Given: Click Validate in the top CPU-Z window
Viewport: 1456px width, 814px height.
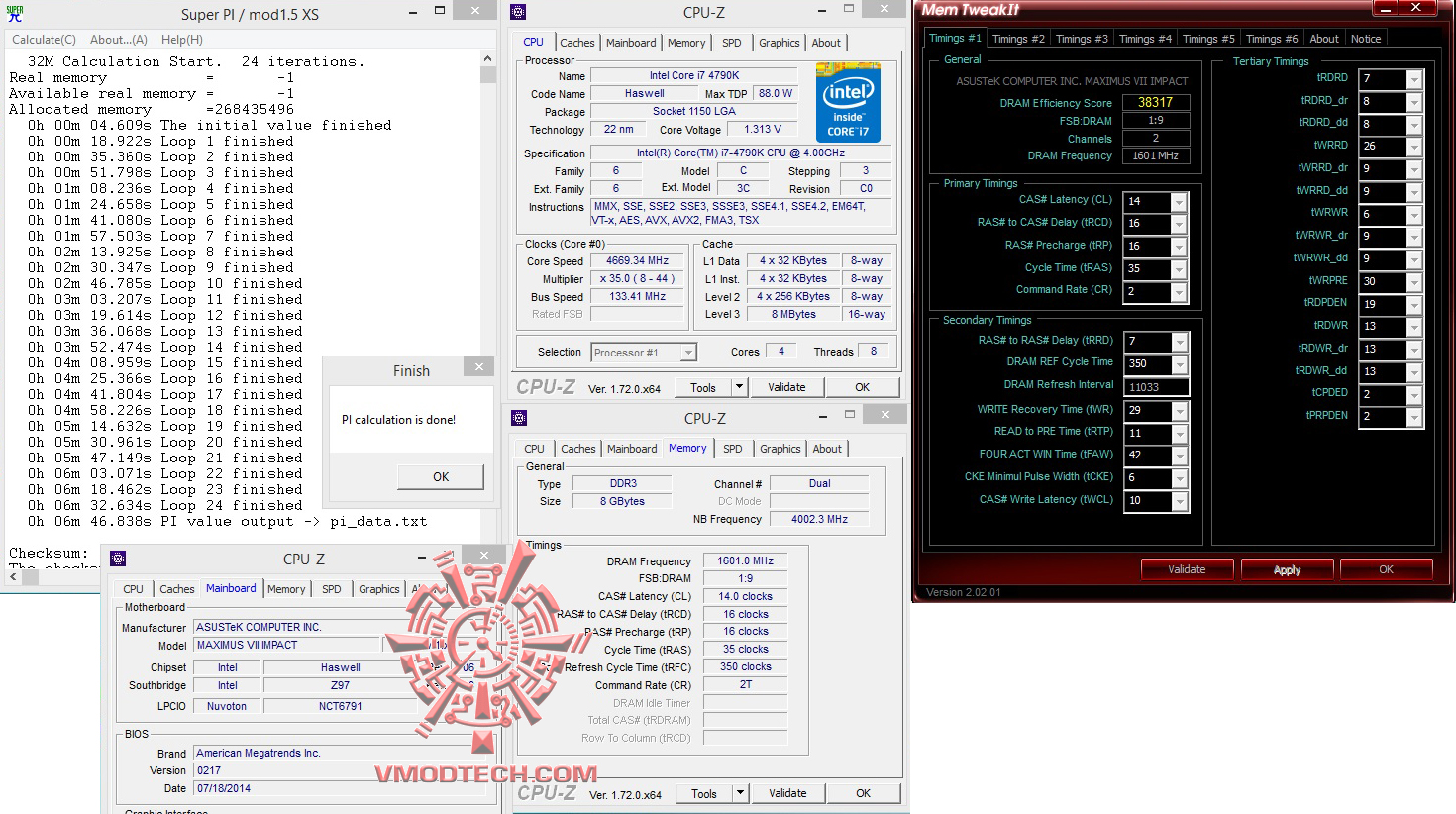Looking at the screenshot, I should [786, 387].
